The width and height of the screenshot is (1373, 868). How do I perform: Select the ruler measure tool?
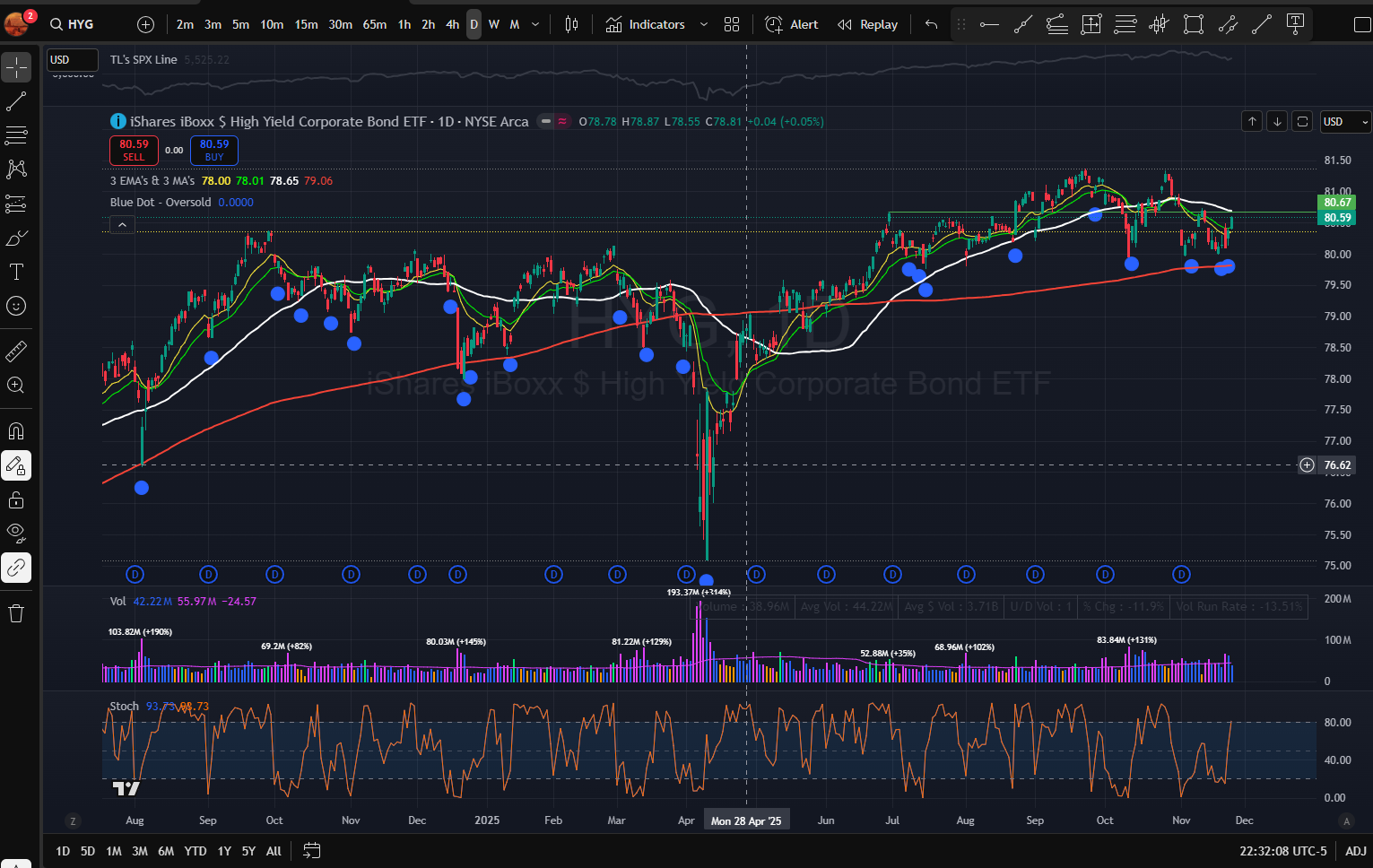[x=16, y=351]
